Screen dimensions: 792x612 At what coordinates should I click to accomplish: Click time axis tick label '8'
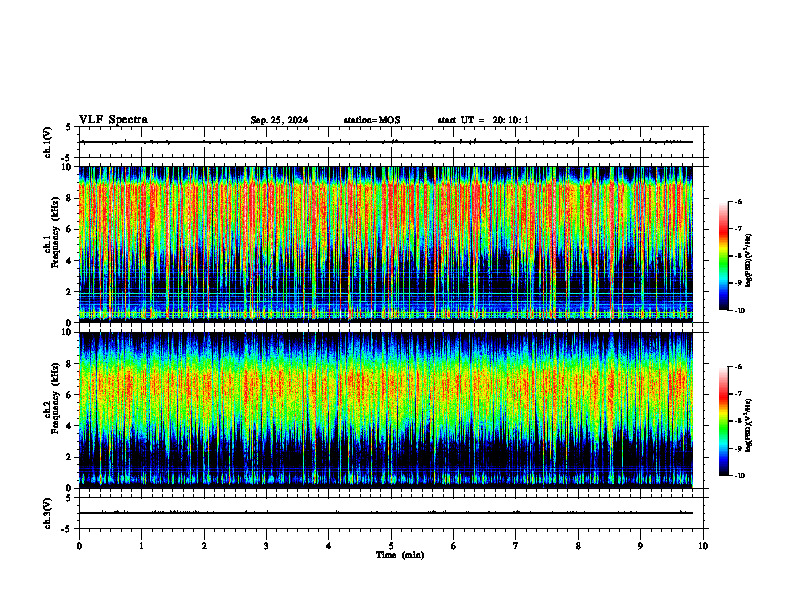tap(578, 546)
